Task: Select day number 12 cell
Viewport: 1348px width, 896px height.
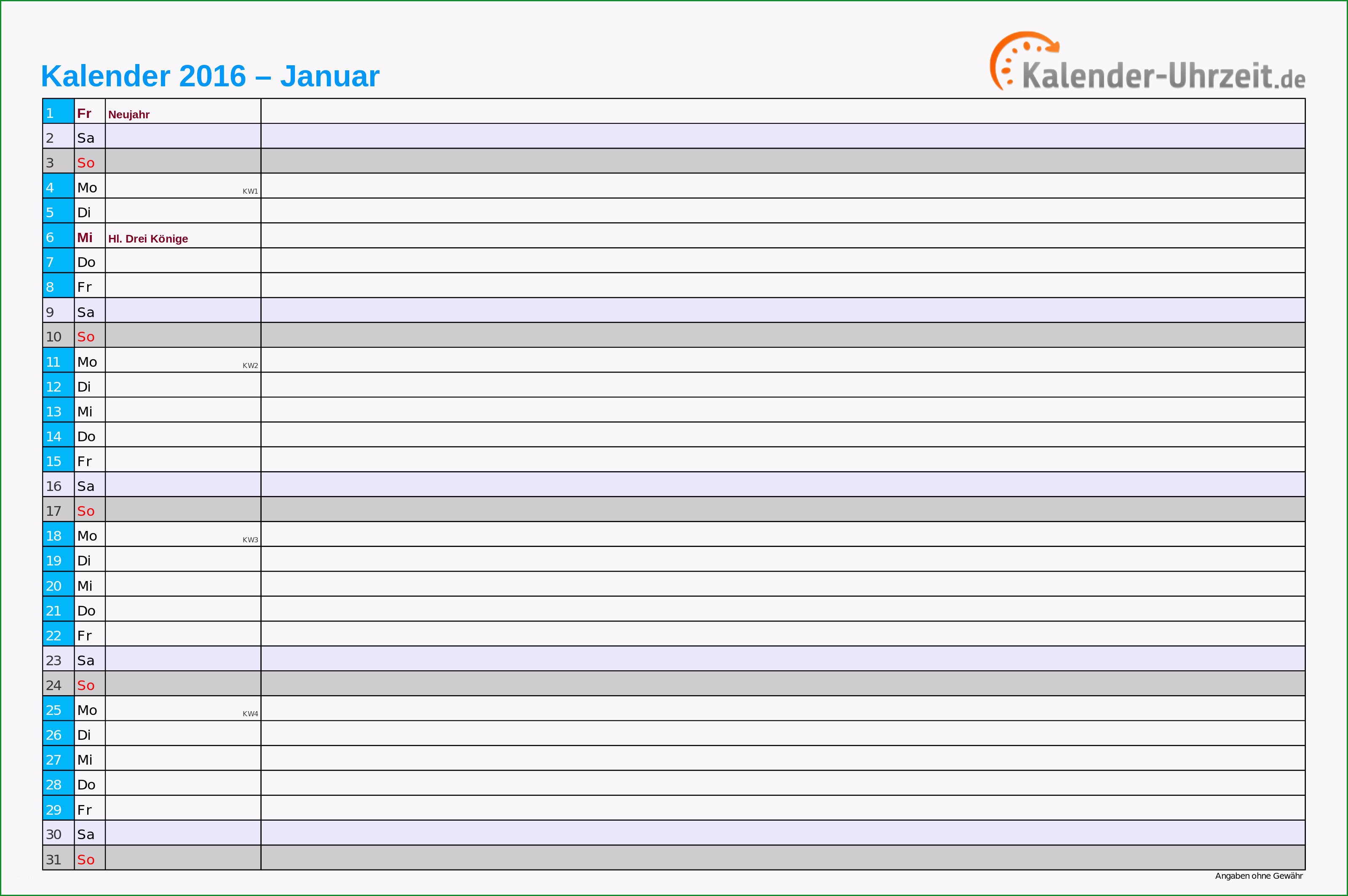Action: click(x=58, y=384)
